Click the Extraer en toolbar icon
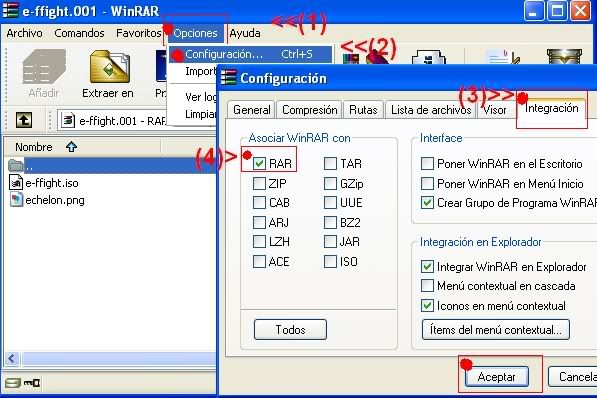Screen dimensions: 597x398 (110, 67)
